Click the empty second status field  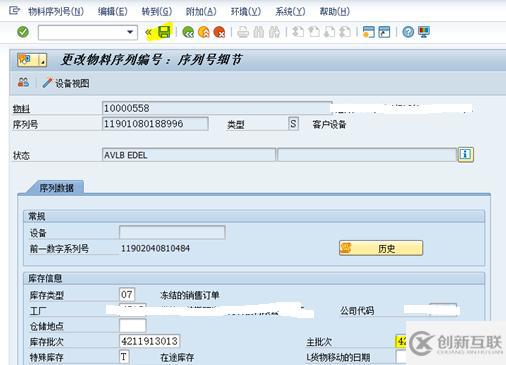click(367, 155)
